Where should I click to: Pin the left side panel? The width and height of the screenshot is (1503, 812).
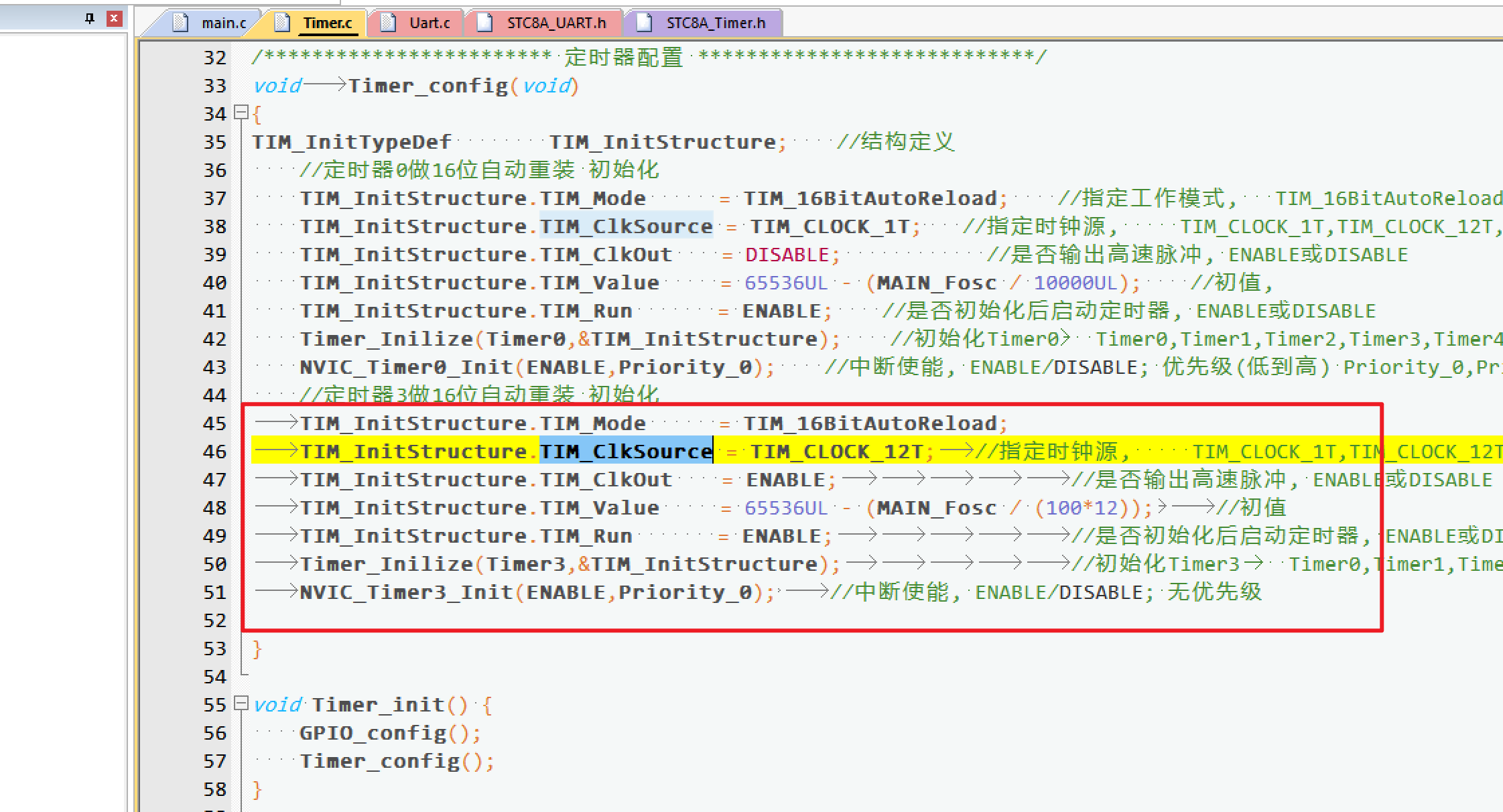90,18
